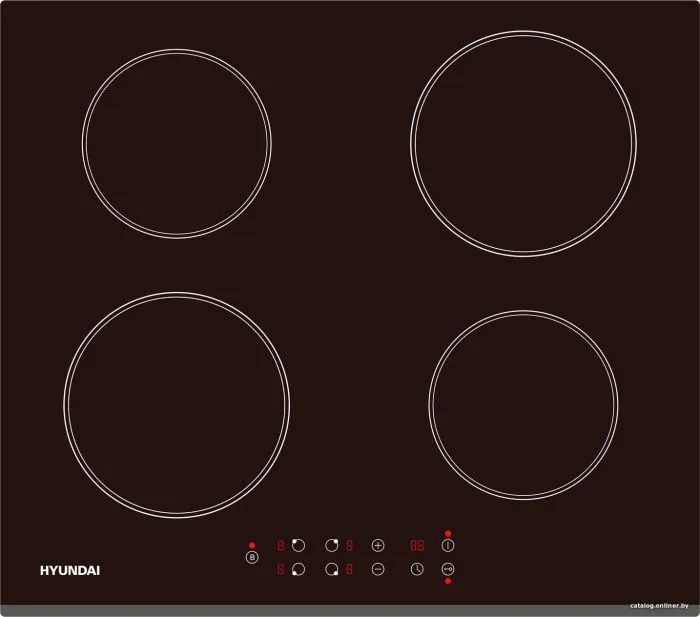Click the HYUNDAI brand logo
The width and height of the screenshot is (700, 617).
pos(69,571)
